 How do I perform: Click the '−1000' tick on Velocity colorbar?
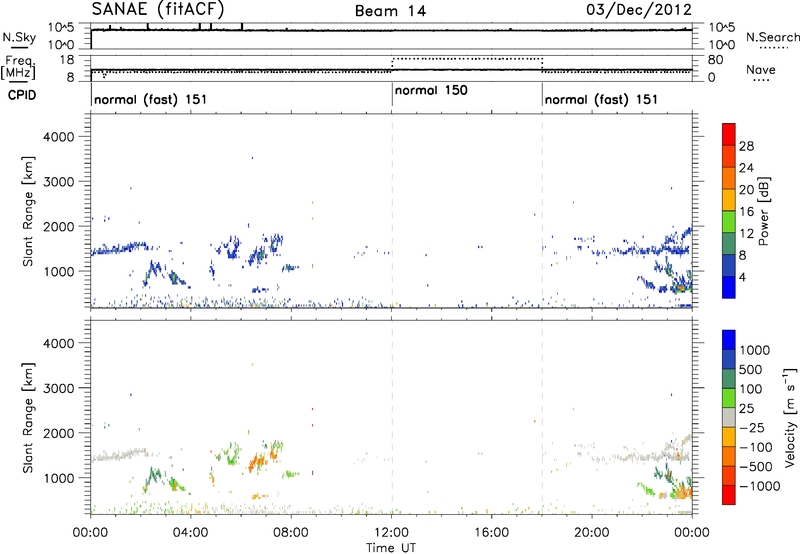760,486
